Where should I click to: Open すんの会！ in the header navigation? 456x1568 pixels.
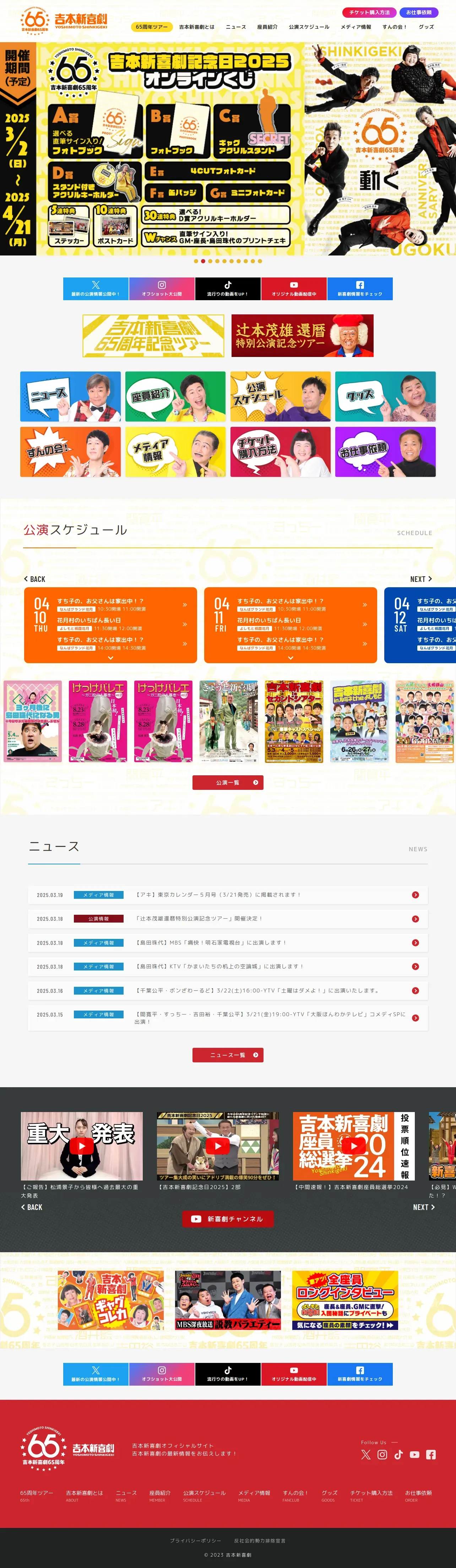[395, 27]
